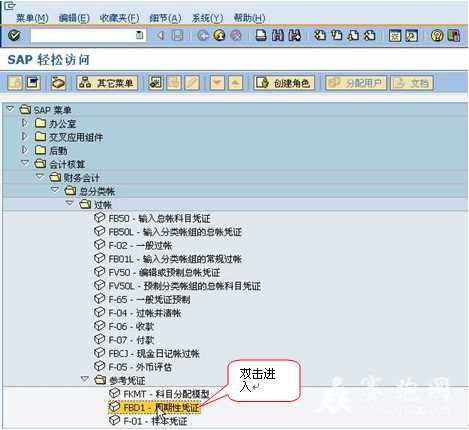This screenshot has width=469, height=430.
Task: Click the User Menu icon
Action: [x=15, y=83]
